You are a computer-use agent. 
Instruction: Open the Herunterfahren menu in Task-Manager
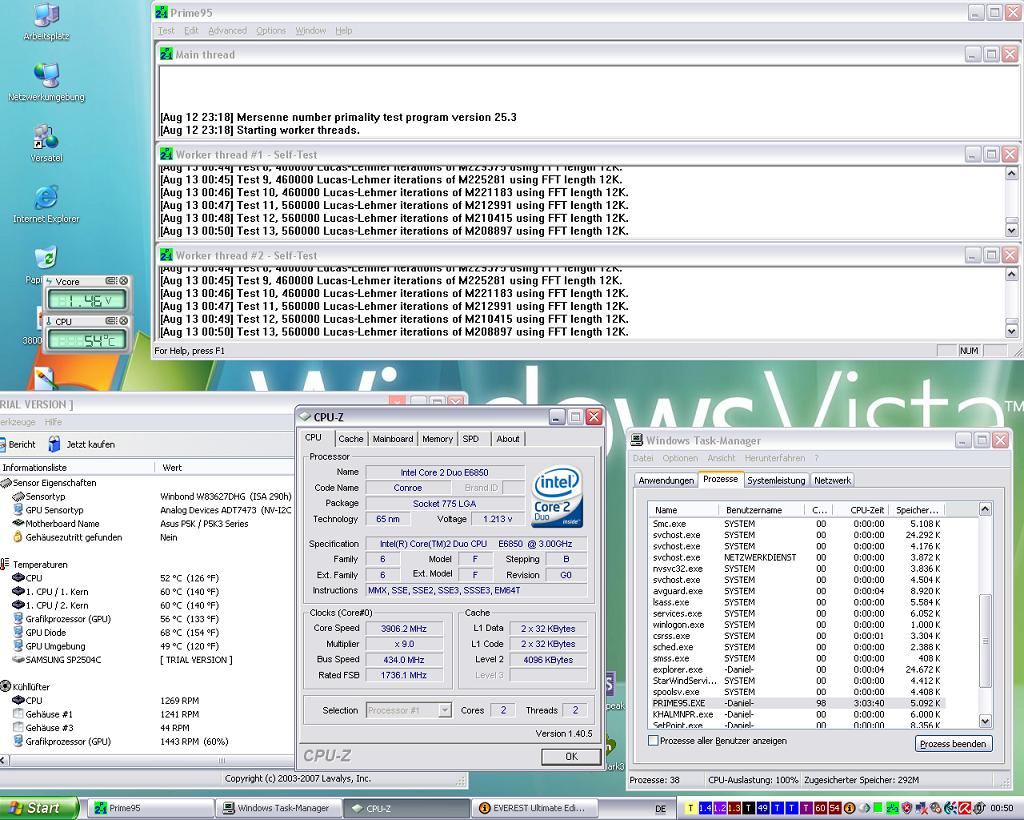(x=775, y=458)
